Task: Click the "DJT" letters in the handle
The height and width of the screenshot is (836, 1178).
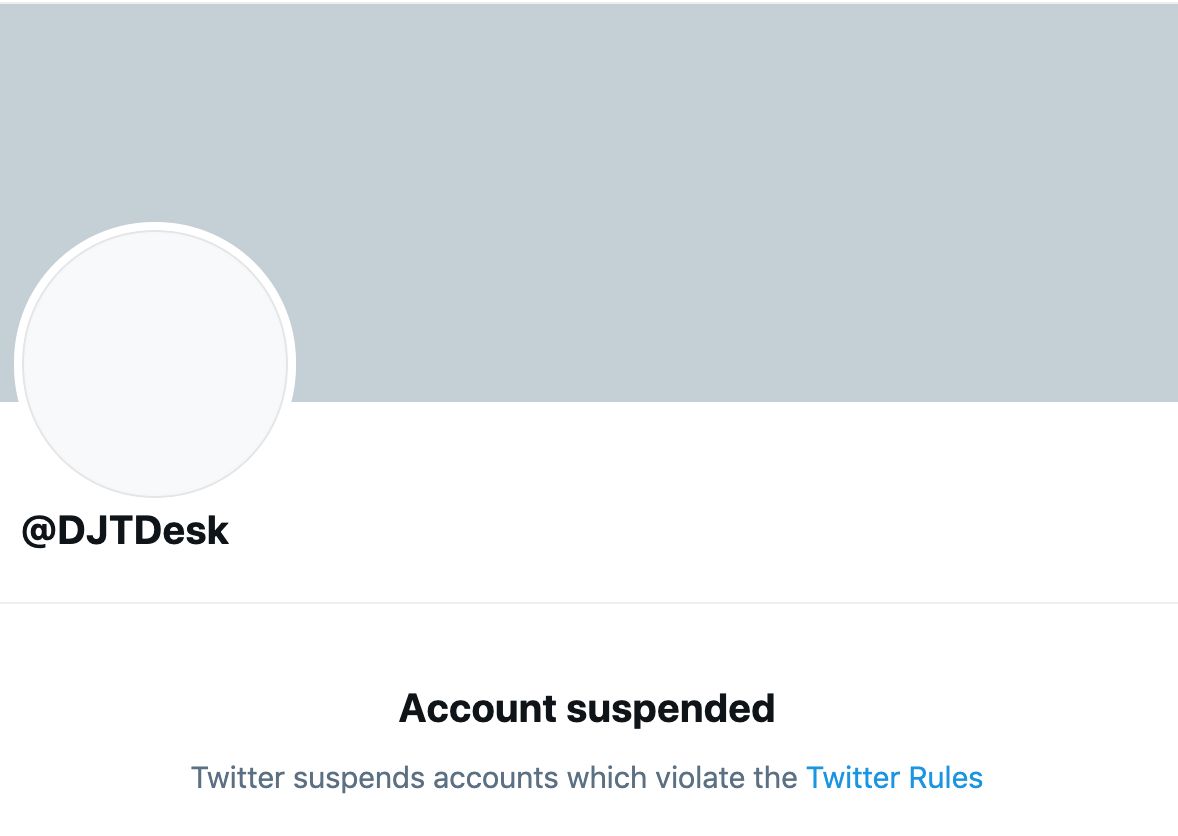Action: 96,532
